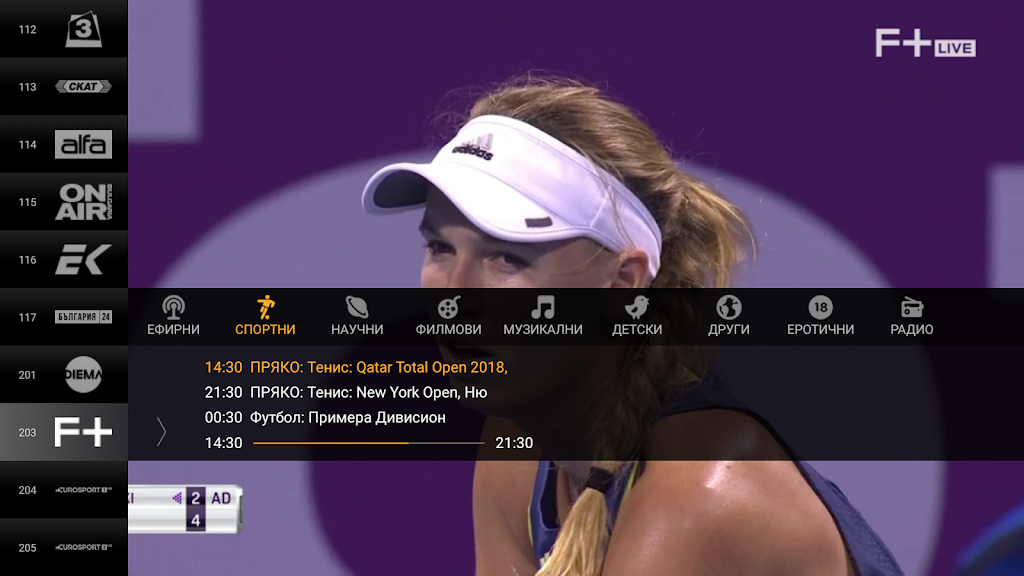Click the program progress bar
1024x576 pixels.
point(369,443)
